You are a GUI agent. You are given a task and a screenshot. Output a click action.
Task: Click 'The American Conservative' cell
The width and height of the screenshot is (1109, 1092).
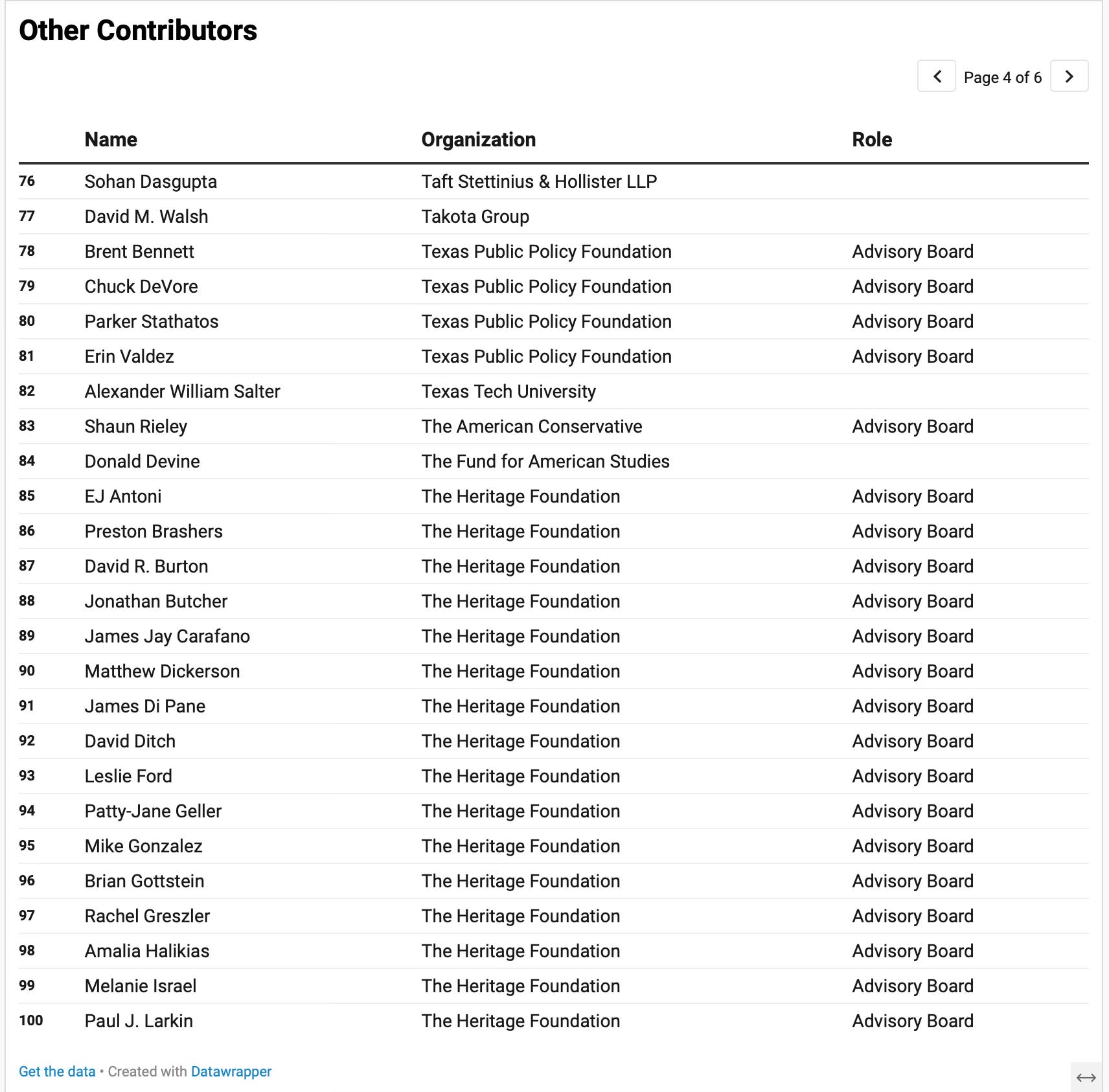point(532,426)
